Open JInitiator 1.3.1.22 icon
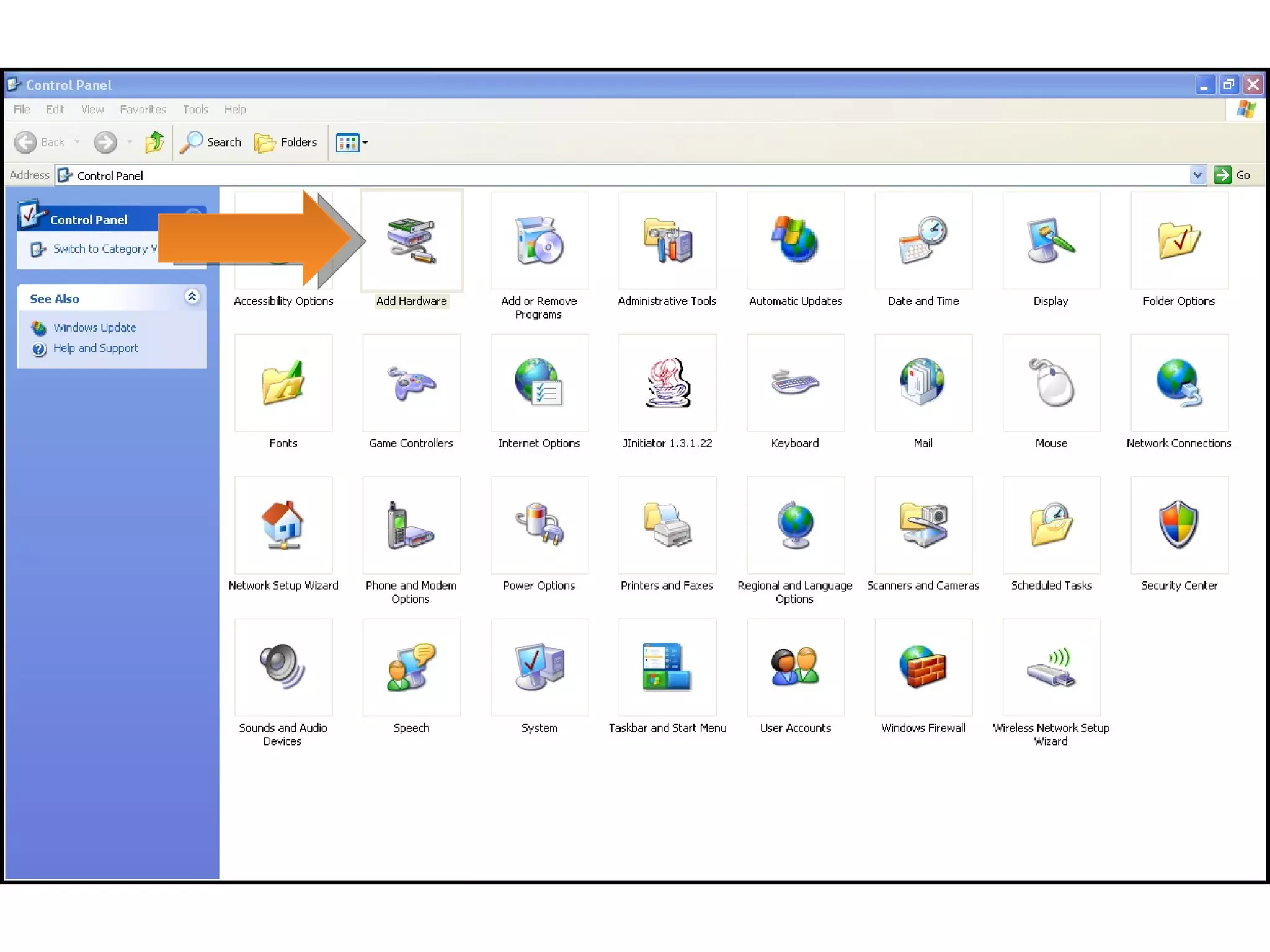 pyautogui.click(x=667, y=384)
